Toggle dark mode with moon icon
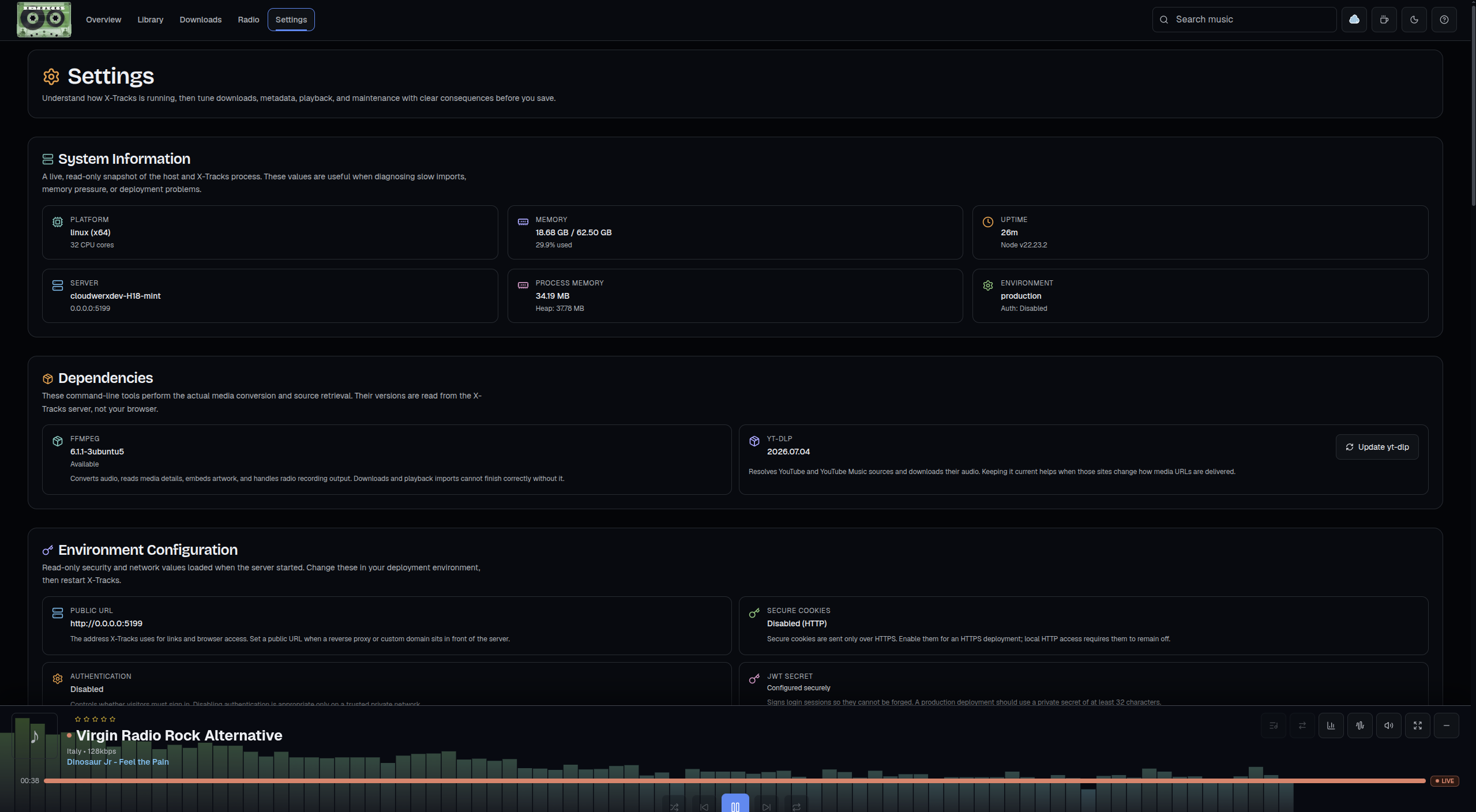The height and width of the screenshot is (812, 1476). (x=1414, y=20)
